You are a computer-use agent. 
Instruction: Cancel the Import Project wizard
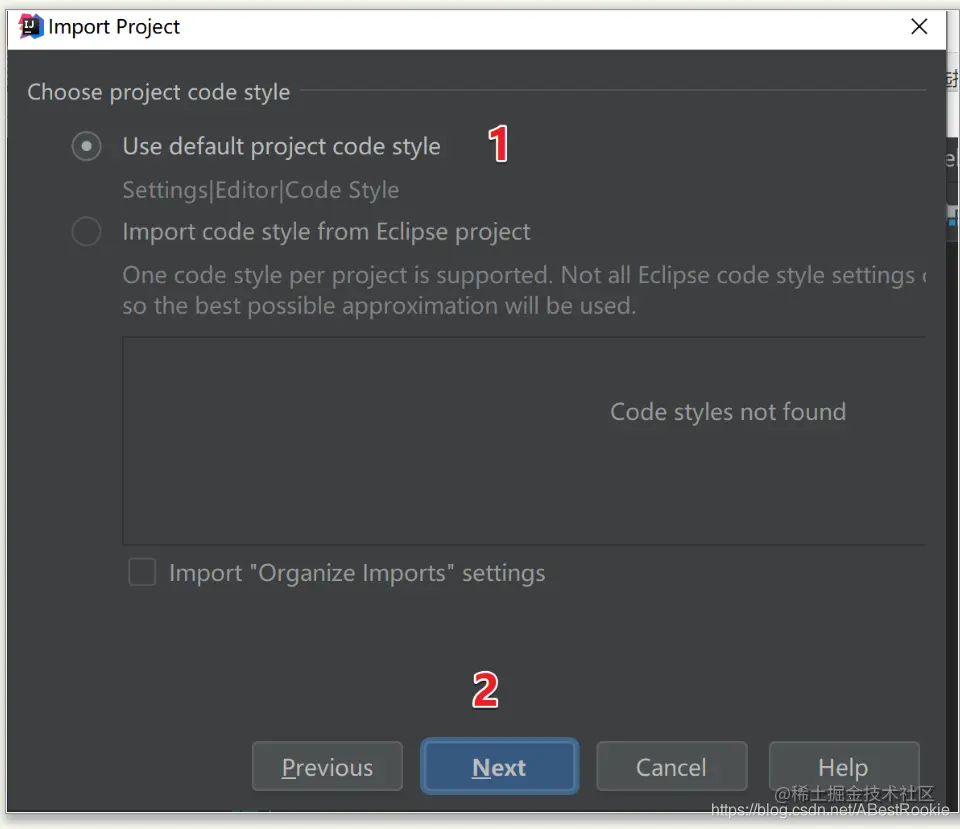pyautogui.click(x=672, y=767)
